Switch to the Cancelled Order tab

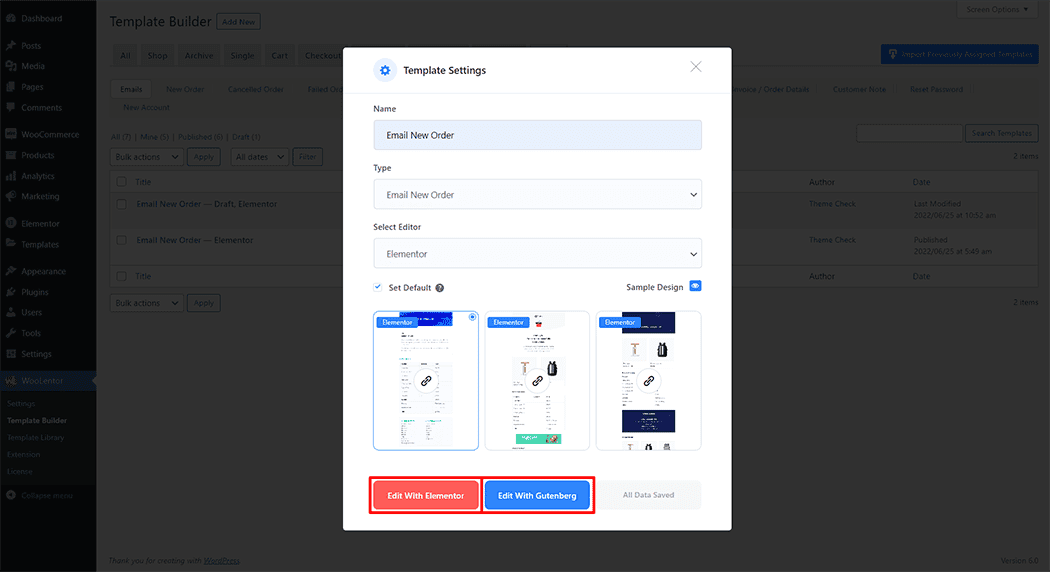pos(256,89)
